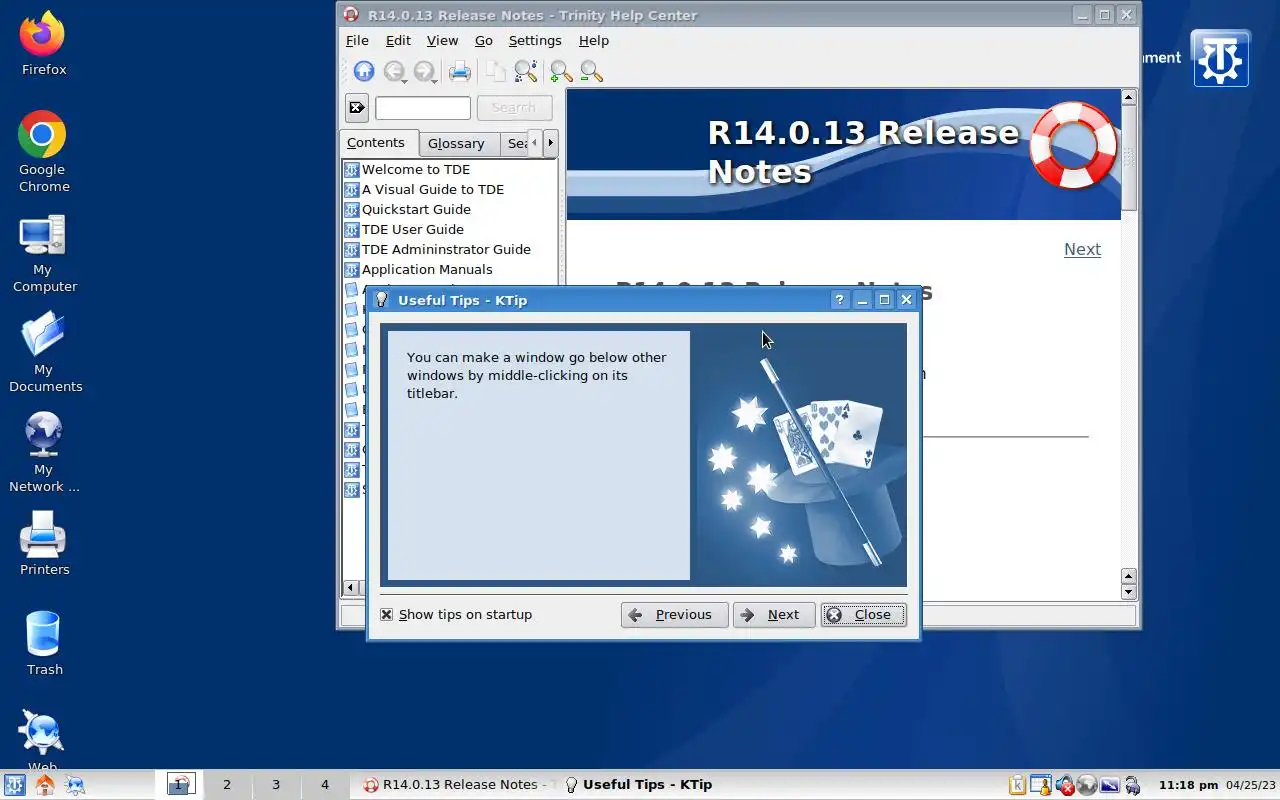Select the Printers desktop icon
The width and height of the screenshot is (1280, 800).
[x=44, y=544]
